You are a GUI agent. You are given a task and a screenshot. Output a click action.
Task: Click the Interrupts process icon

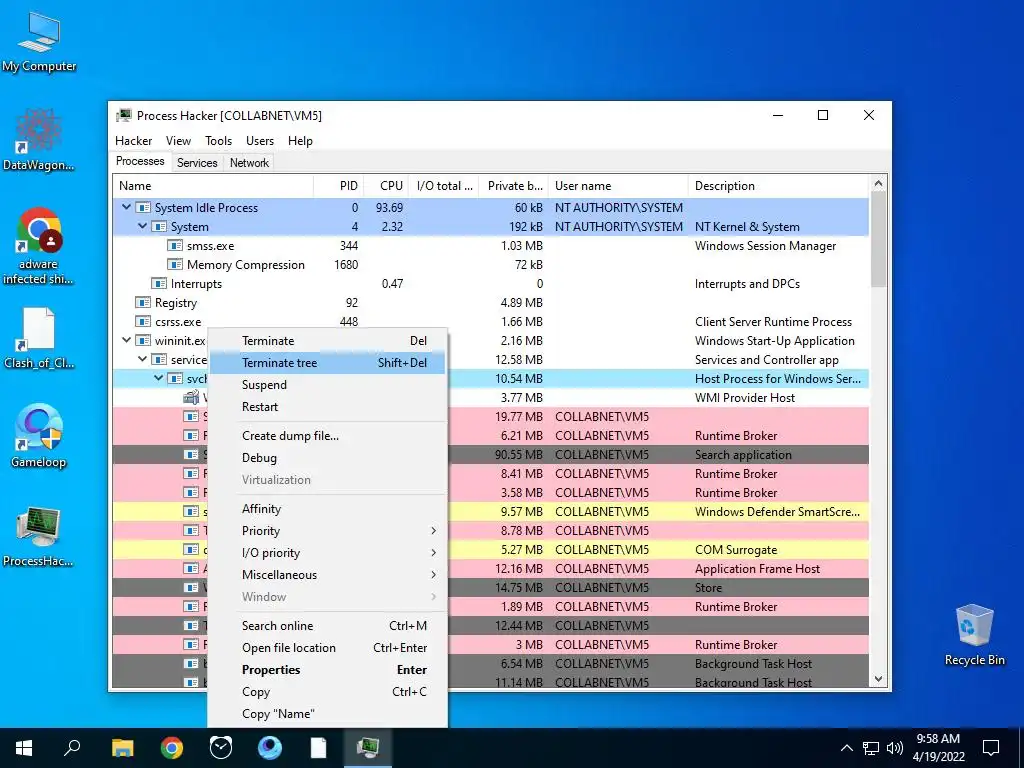pyautogui.click(x=159, y=283)
